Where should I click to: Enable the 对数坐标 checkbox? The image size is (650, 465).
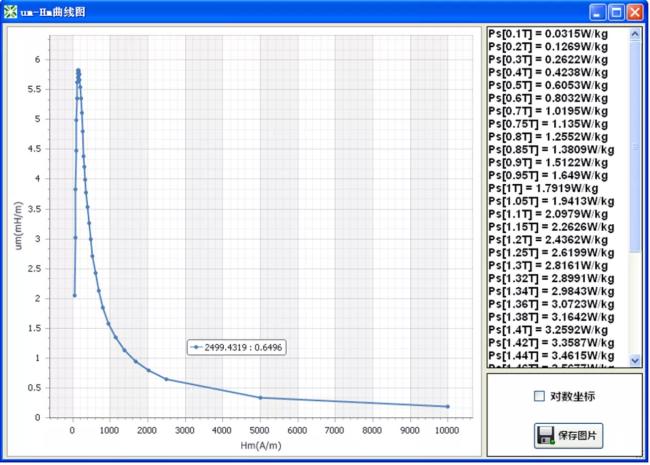(x=540, y=396)
